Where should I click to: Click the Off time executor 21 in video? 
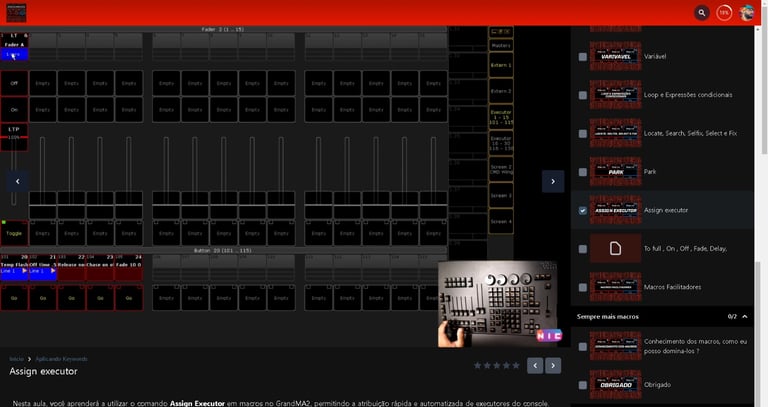coord(43,267)
